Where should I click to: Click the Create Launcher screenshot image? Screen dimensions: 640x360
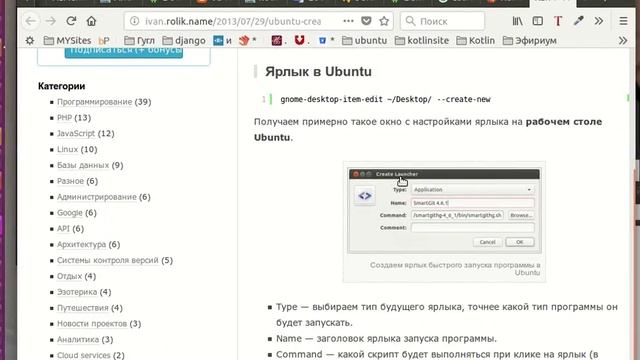[444, 211]
